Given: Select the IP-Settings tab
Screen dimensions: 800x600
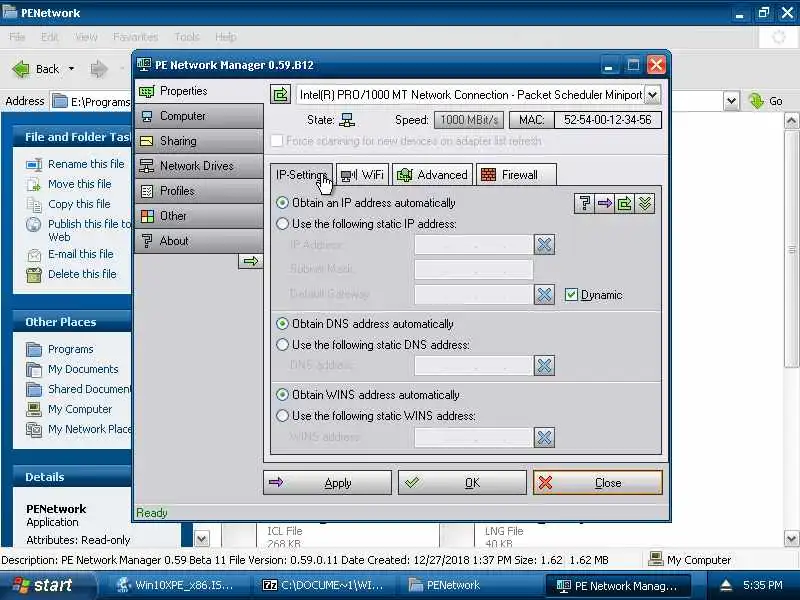Looking at the screenshot, I should (x=302, y=175).
